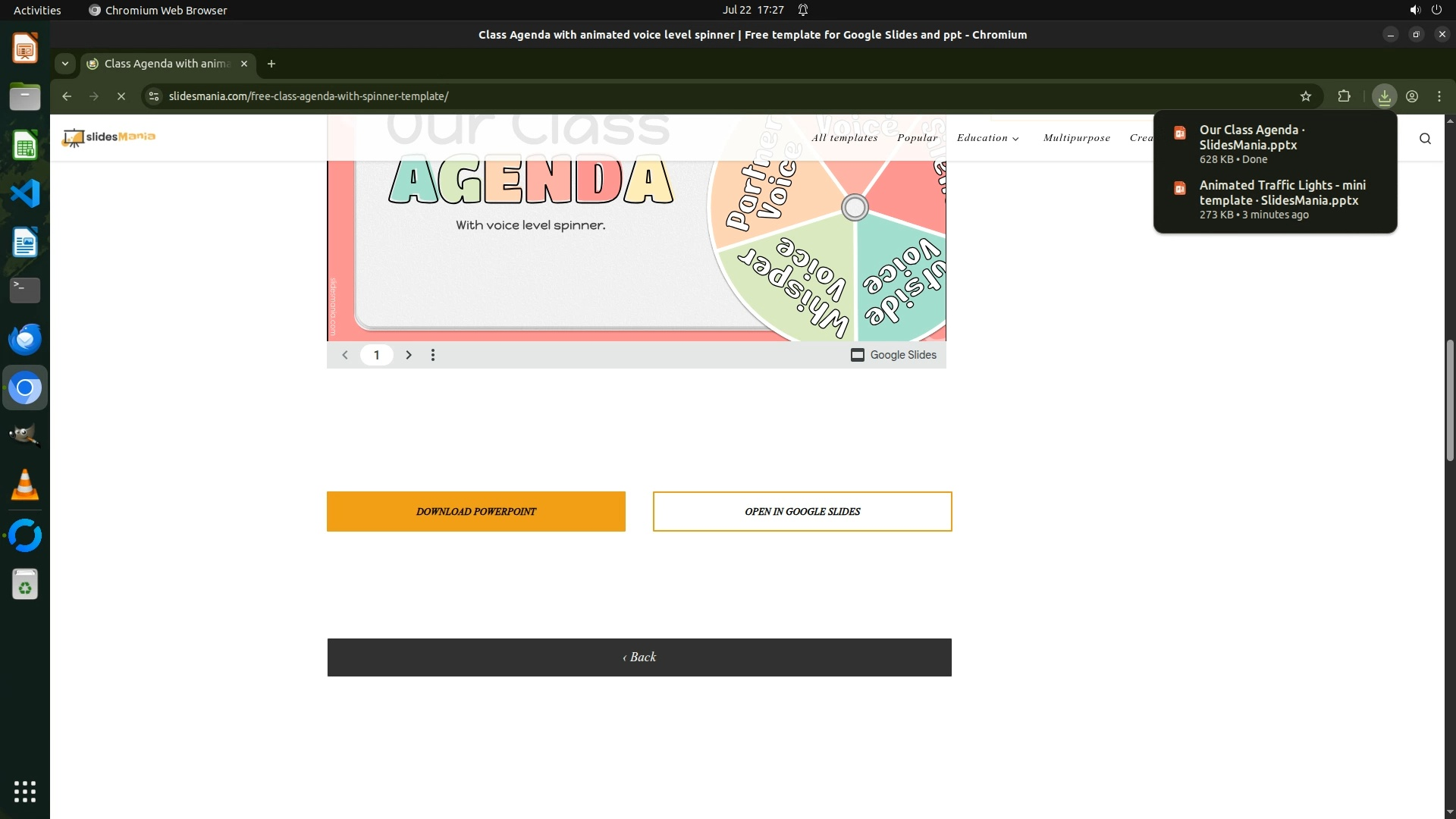View site information icon in address bar
1456x819 pixels.
(x=154, y=96)
